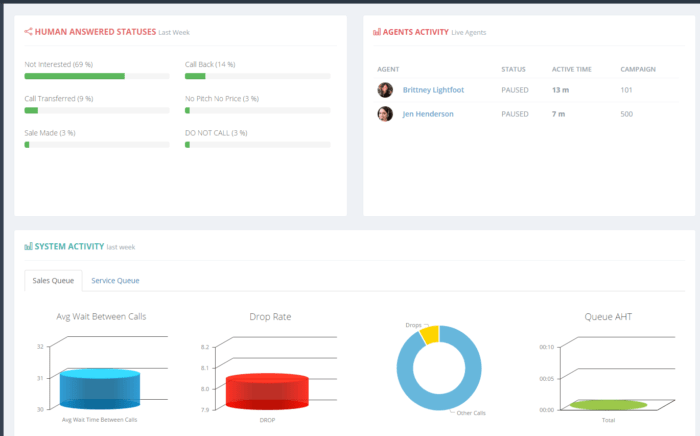Switch to the Service Queue tab
The height and width of the screenshot is (436, 700).
(x=115, y=280)
